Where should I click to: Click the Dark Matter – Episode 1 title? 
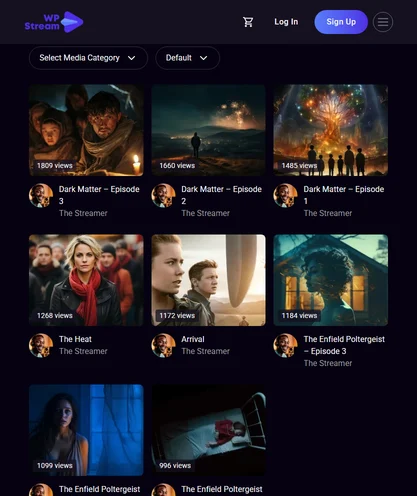tap(344, 195)
